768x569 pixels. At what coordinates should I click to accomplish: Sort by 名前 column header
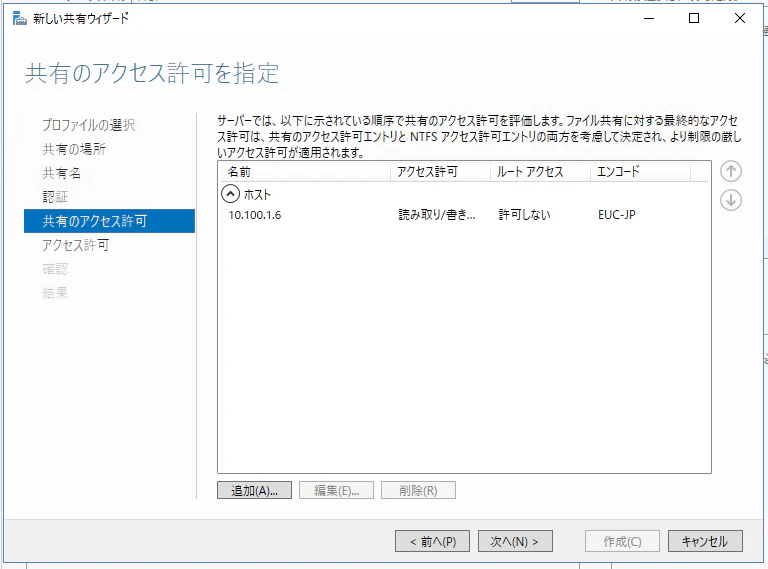click(304, 172)
